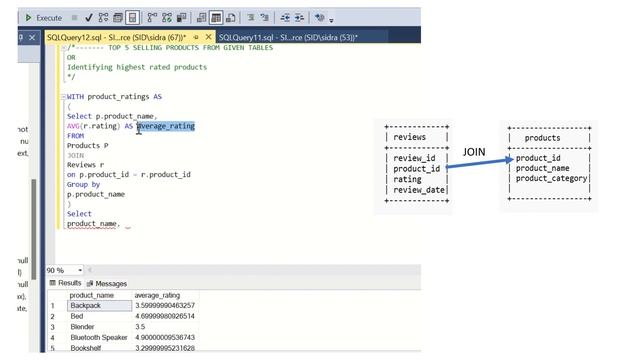The width and height of the screenshot is (640, 360).
Task: Click the product_name column header
Action: [x=99, y=295]
